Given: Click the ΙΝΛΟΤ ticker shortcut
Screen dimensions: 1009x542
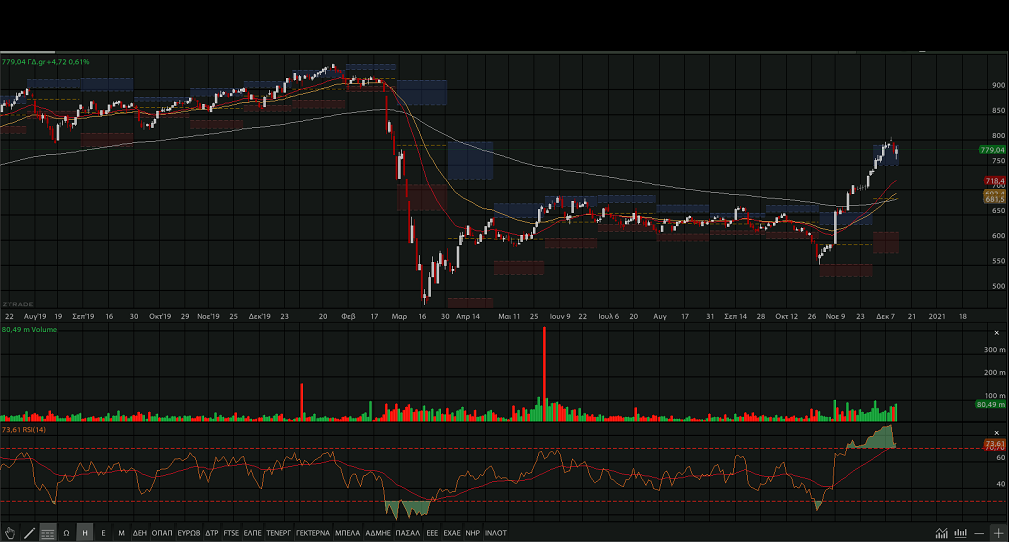Looking at the screenshot, I should (x=495, y=533).
